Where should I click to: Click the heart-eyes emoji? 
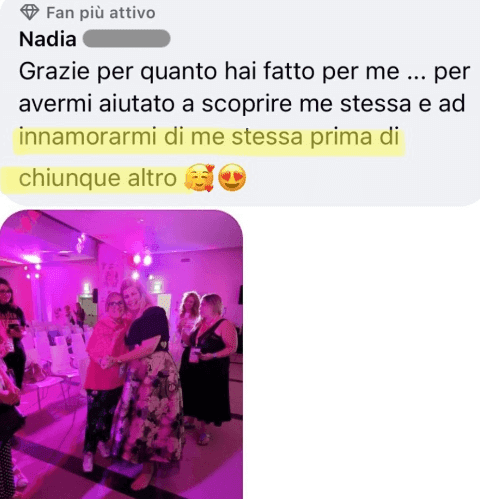232,178
